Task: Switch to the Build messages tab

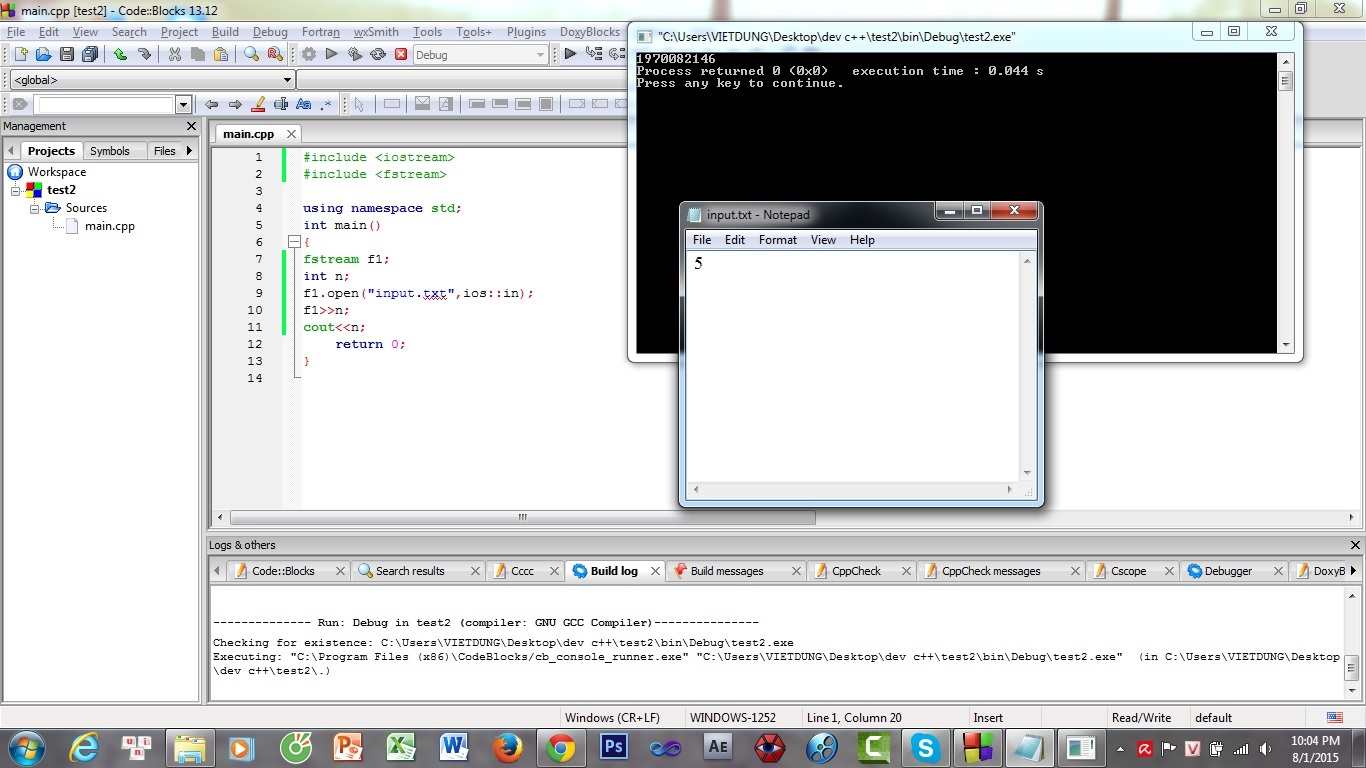Action: click(x=726, y=571)
